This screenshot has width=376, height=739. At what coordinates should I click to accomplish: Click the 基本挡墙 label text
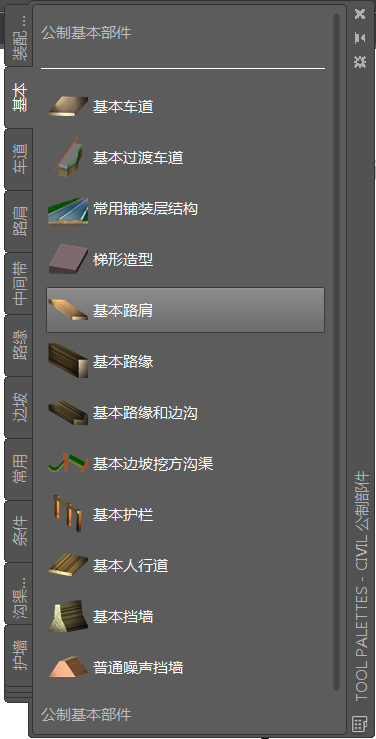tap(123, 616)
